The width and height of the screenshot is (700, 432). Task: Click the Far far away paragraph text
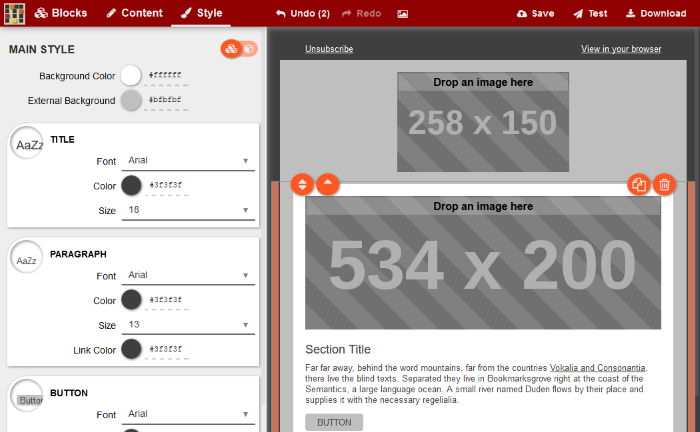476,384
